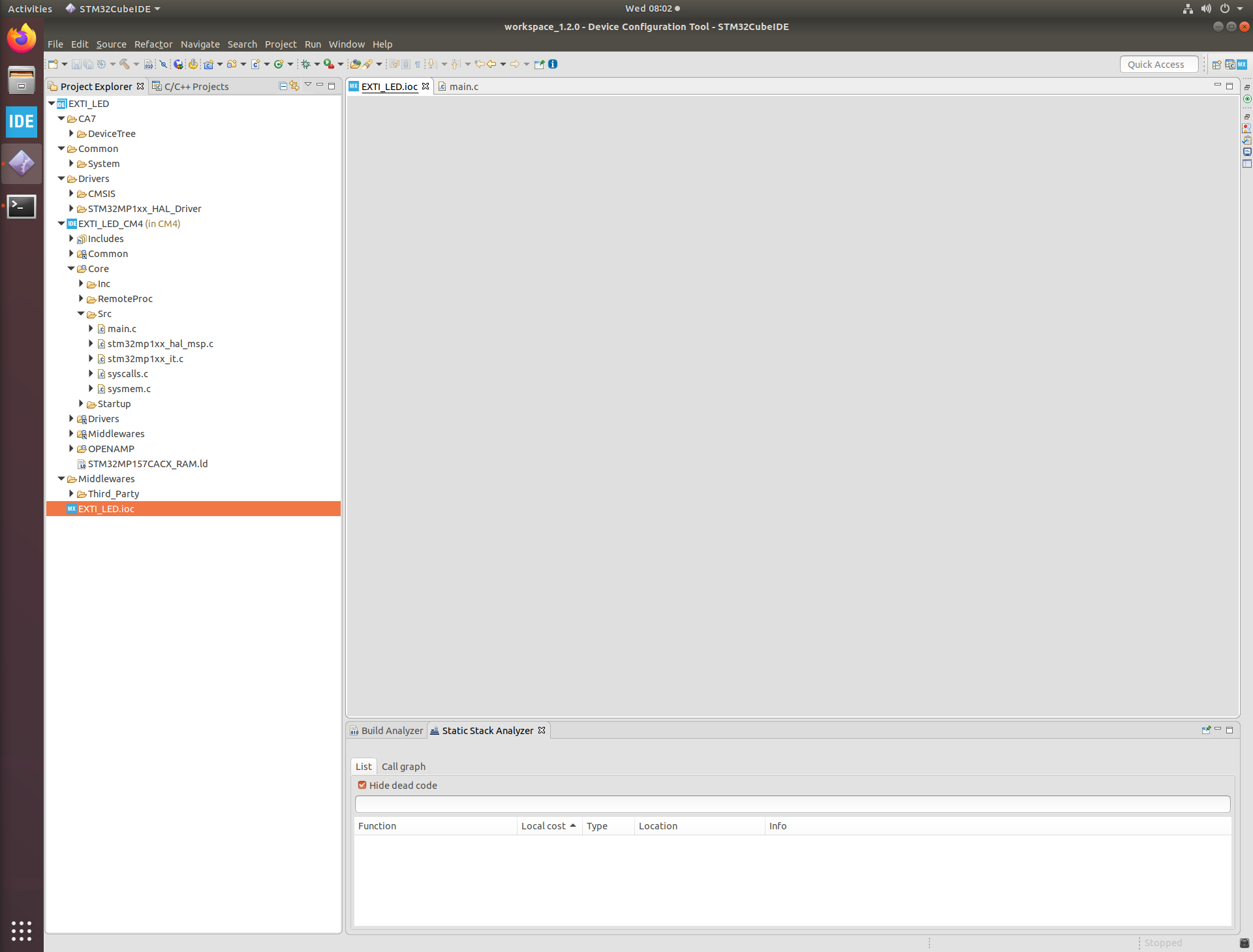The height and width of the screenshot is (952, 1253).
Task: Open the File menu
Action: point(55,44)
